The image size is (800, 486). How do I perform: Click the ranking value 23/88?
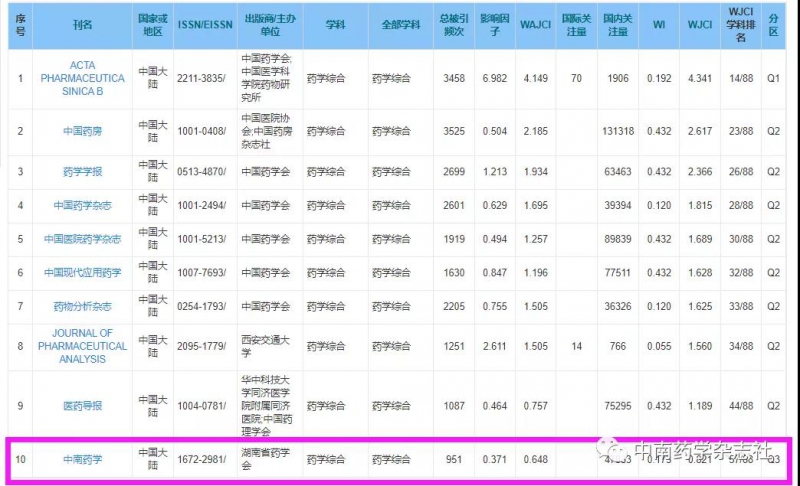coord(741,131)
